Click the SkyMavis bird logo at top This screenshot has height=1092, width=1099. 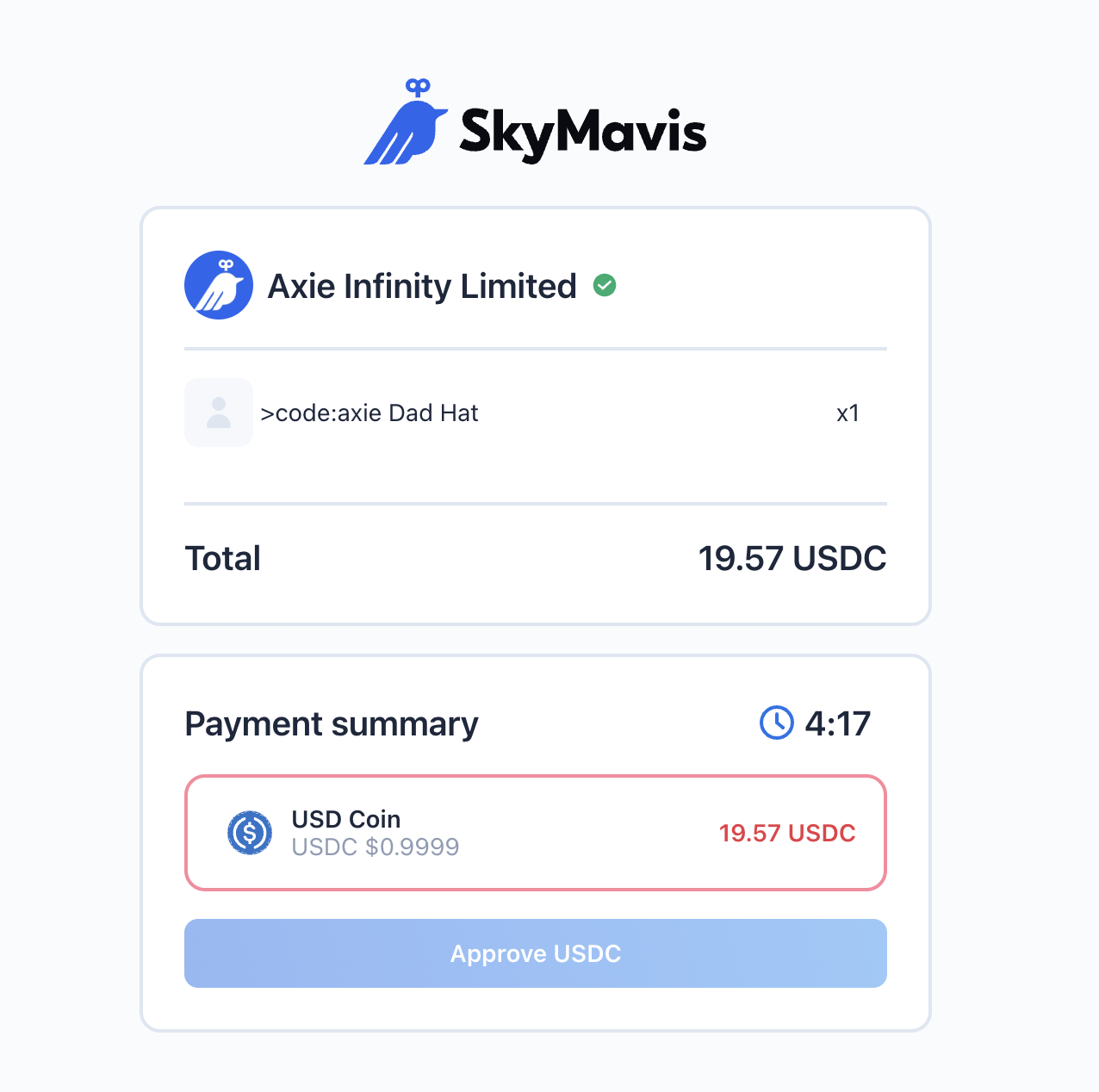tap(405, 125)
